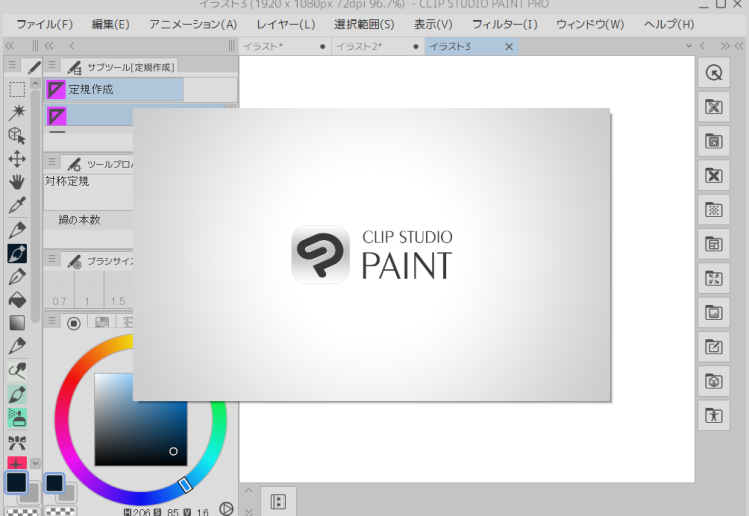The height and width of the screenshot is (516, 749).
Task: Open the アニメーション(A) menu
Action: coord(193,24)
